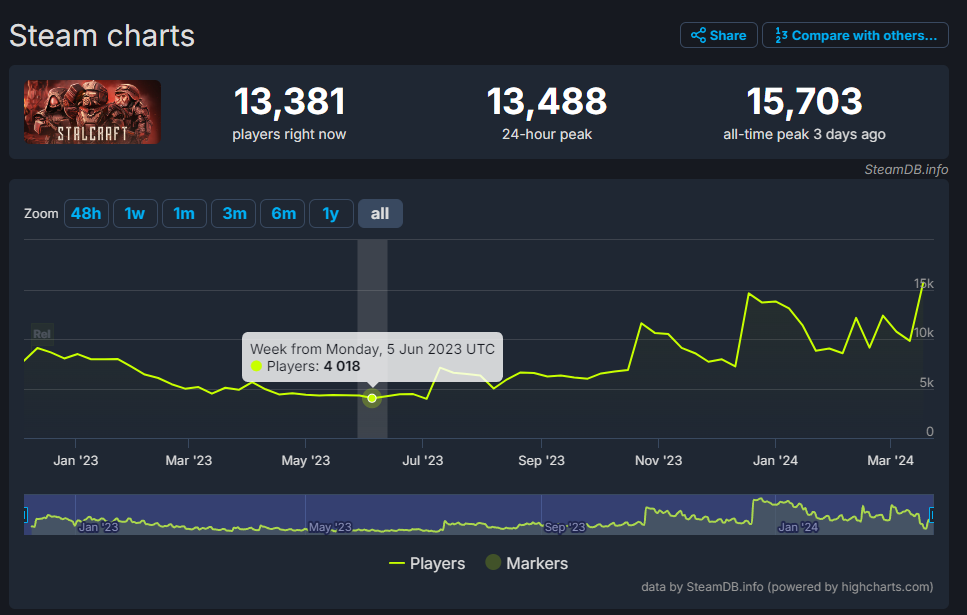Click the Jul '23 x-axis label
Image resolution: width=967 pixels, height=615 pixels.
(x=422, y=461)
